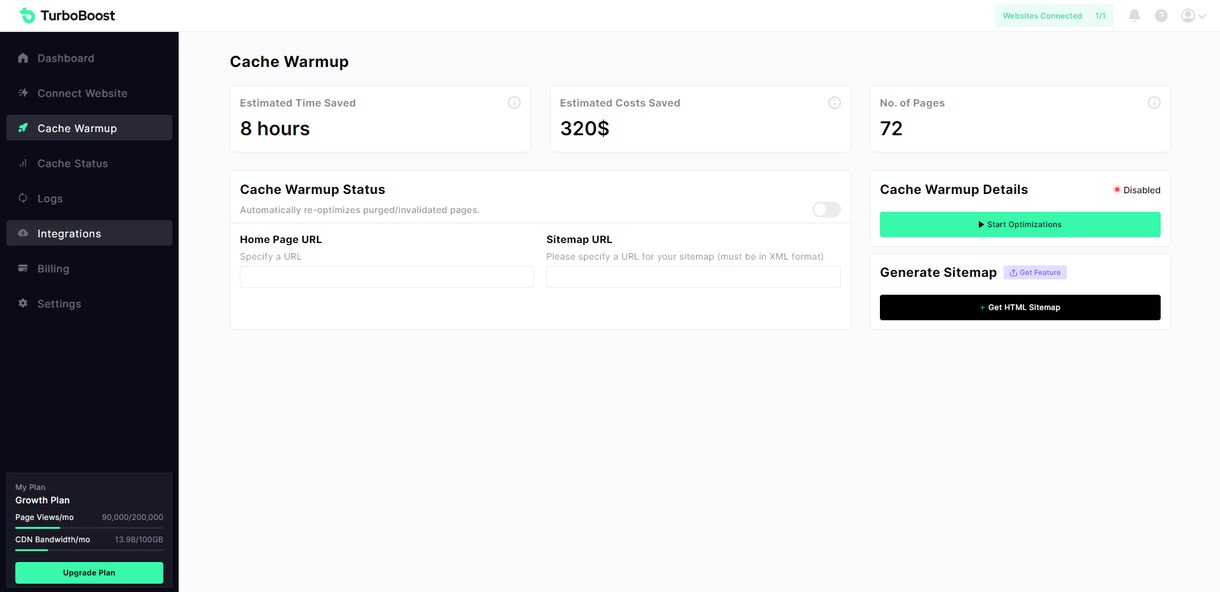Open Billing in the sidebar
This screenshot has height=592, width=1220.
tap(89, 268)
